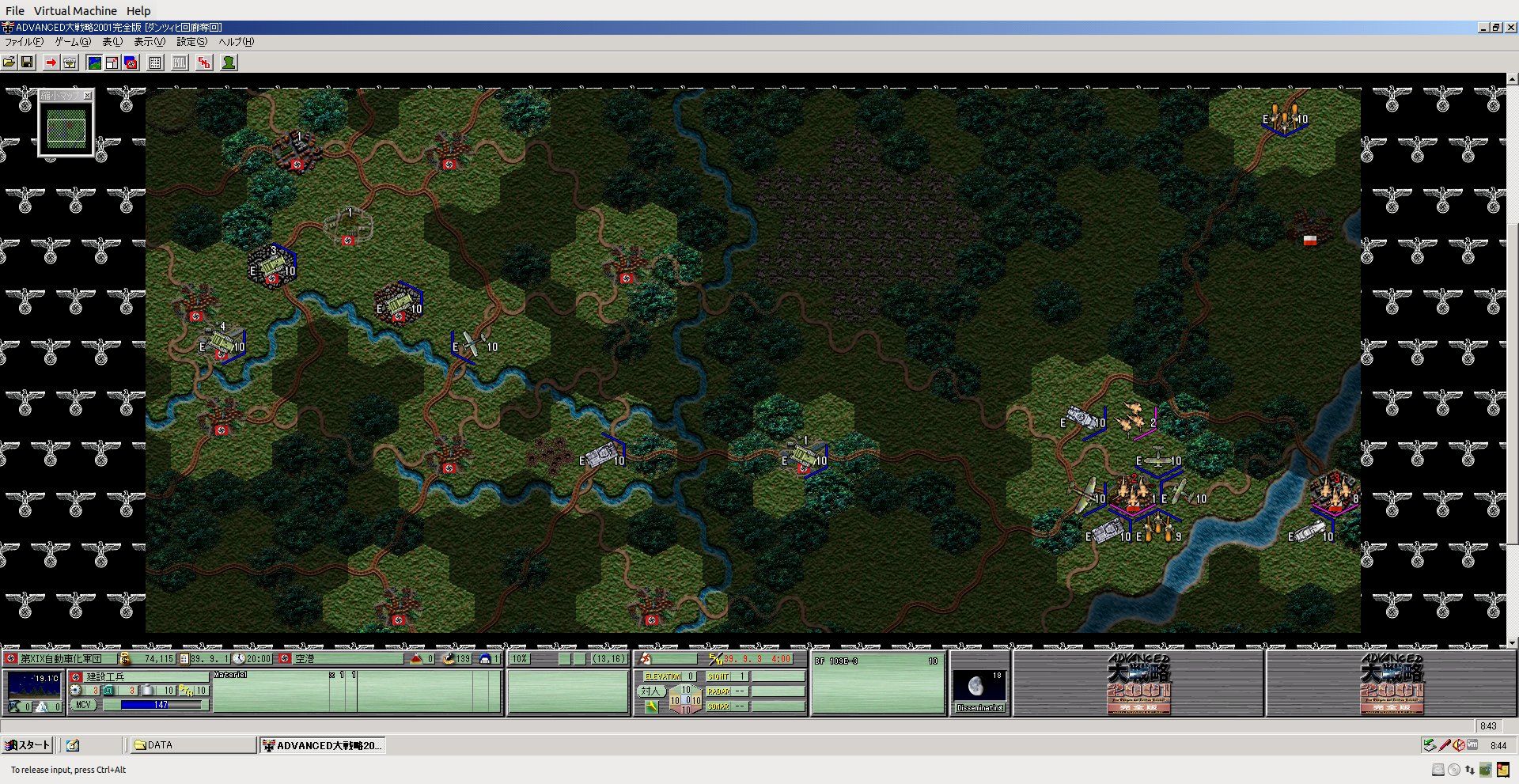The width and height of the screenshot is (1519, 784).
Task: Click the MCV label button
Action: pos(83,704)
